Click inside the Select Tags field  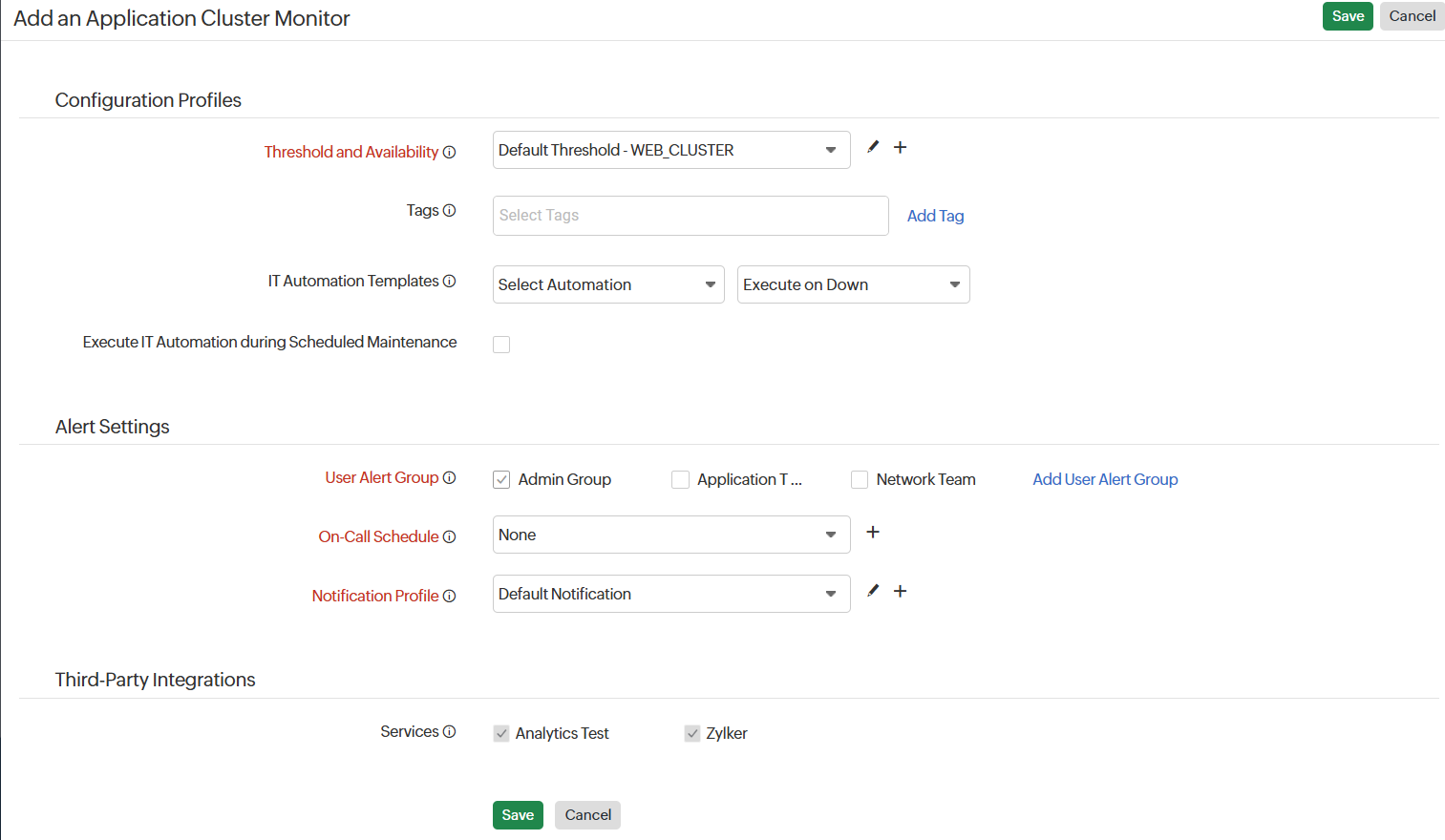(x=690, y=216)
